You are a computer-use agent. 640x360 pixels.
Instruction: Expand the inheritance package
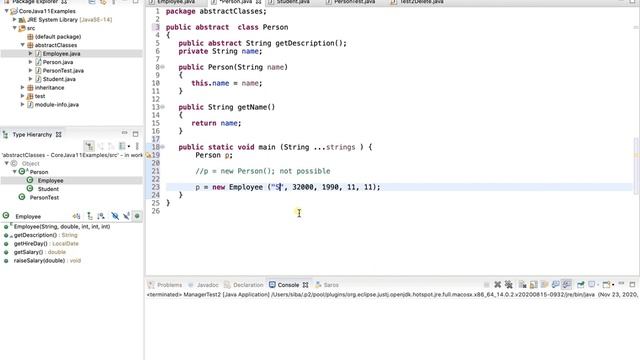pos(23,87)
